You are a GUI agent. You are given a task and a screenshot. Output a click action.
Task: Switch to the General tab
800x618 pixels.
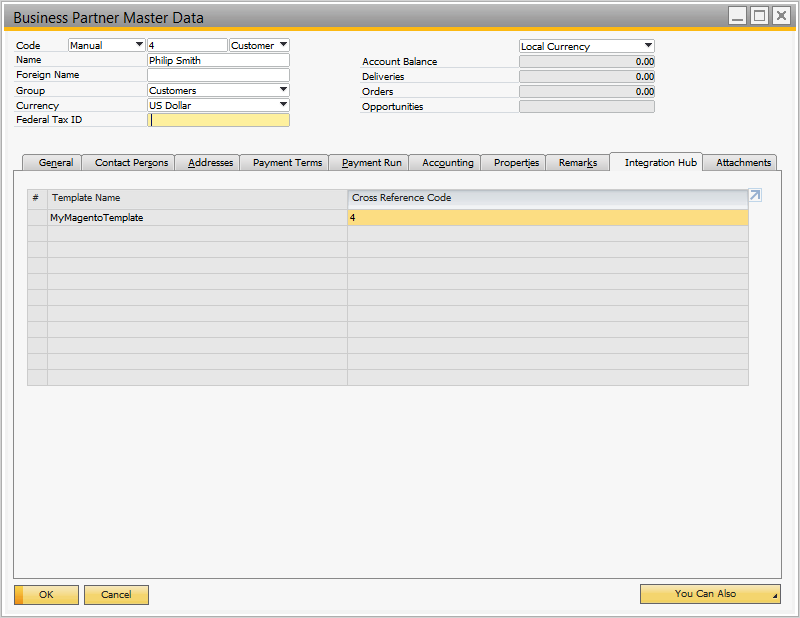tap(55, 162)
